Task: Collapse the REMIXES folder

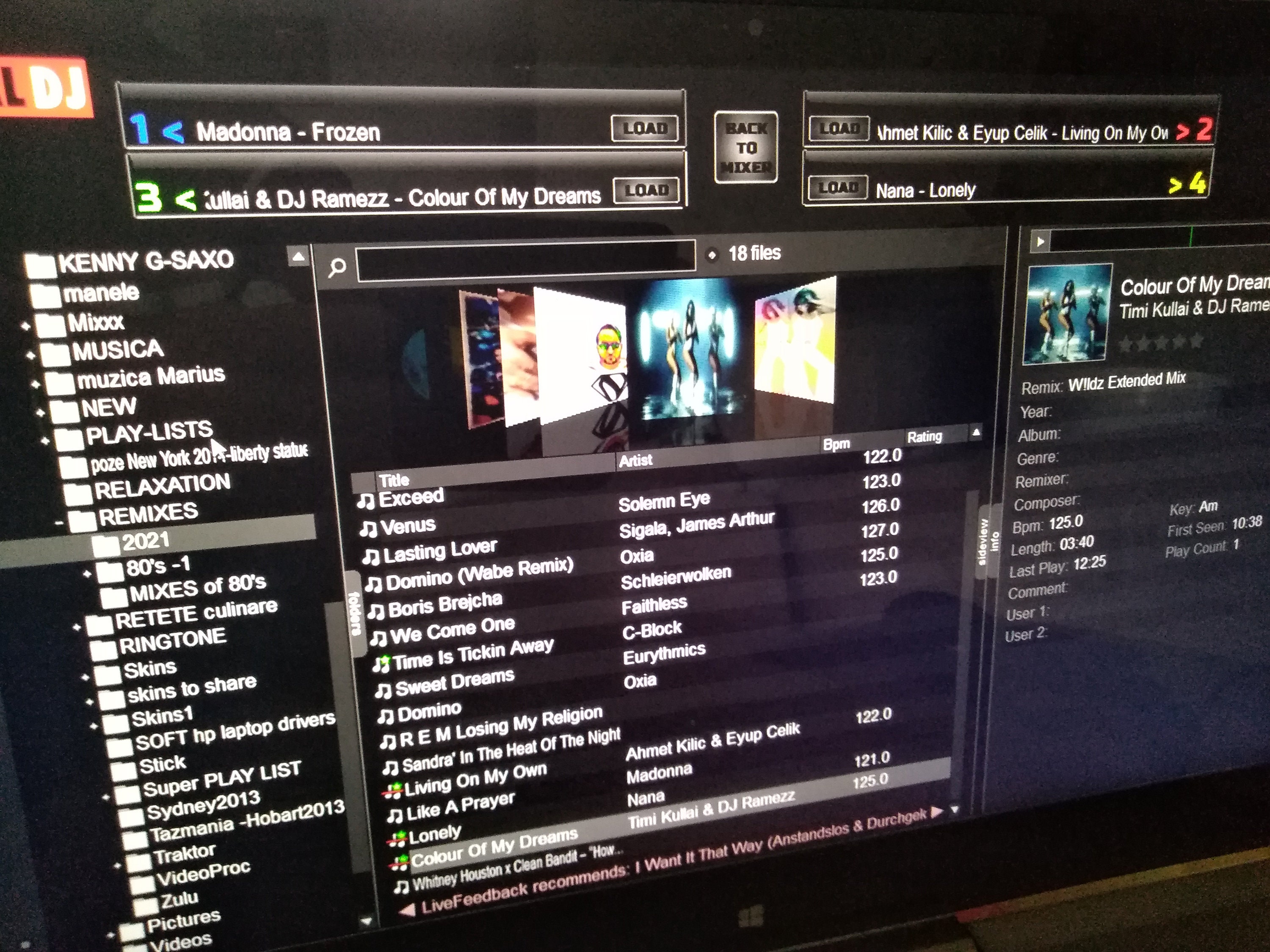Action: [x=60, y=522]
